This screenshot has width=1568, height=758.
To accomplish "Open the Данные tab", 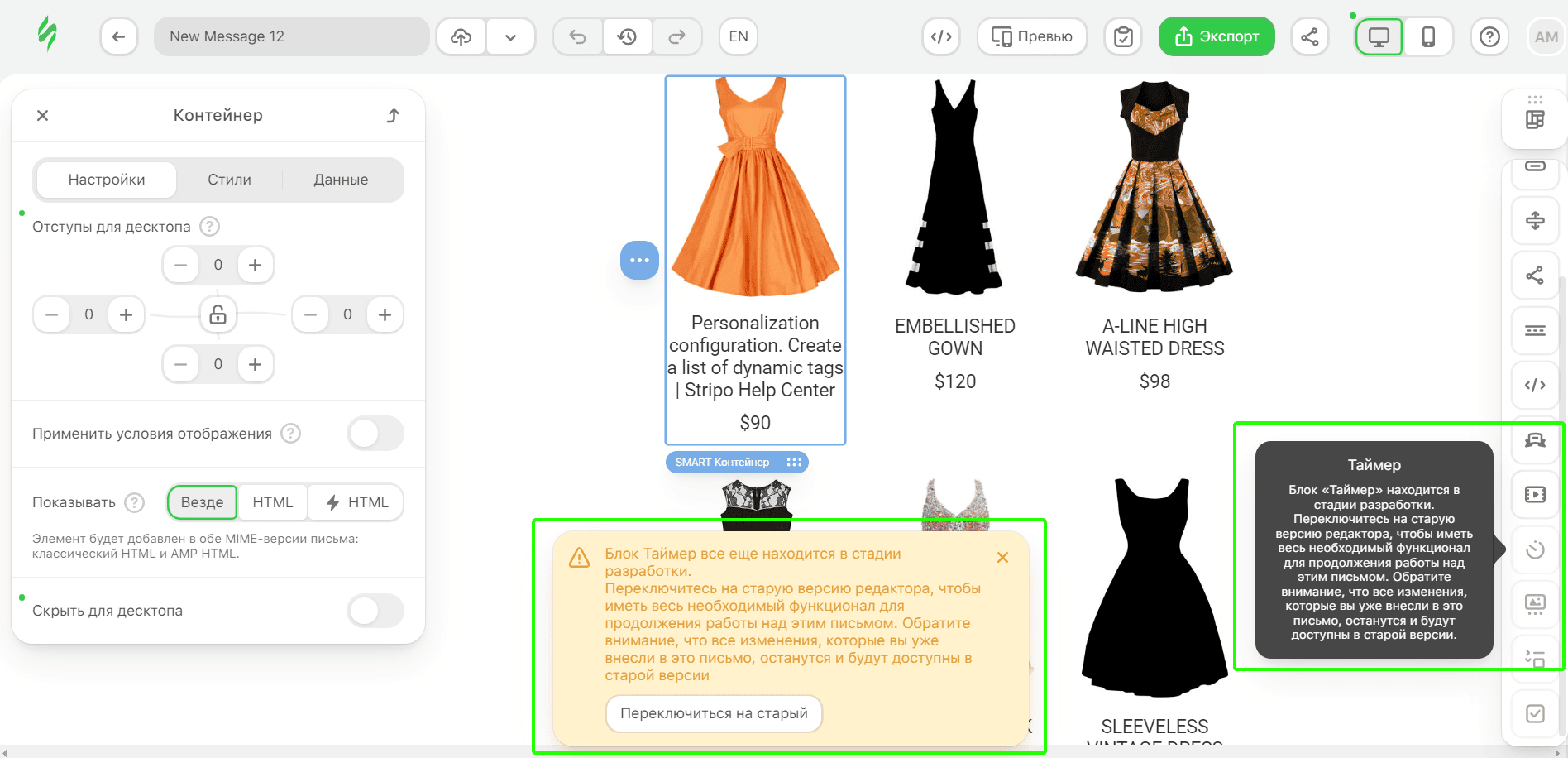I will 341,180.
